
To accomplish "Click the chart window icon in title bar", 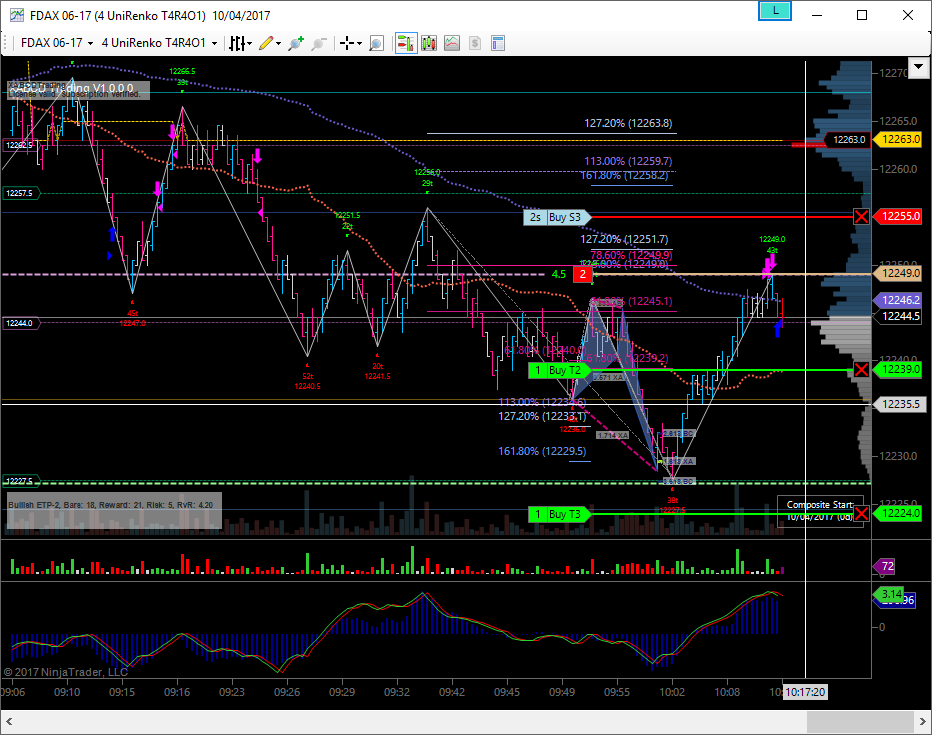I will pyautogui.click(x=16, y=15).
